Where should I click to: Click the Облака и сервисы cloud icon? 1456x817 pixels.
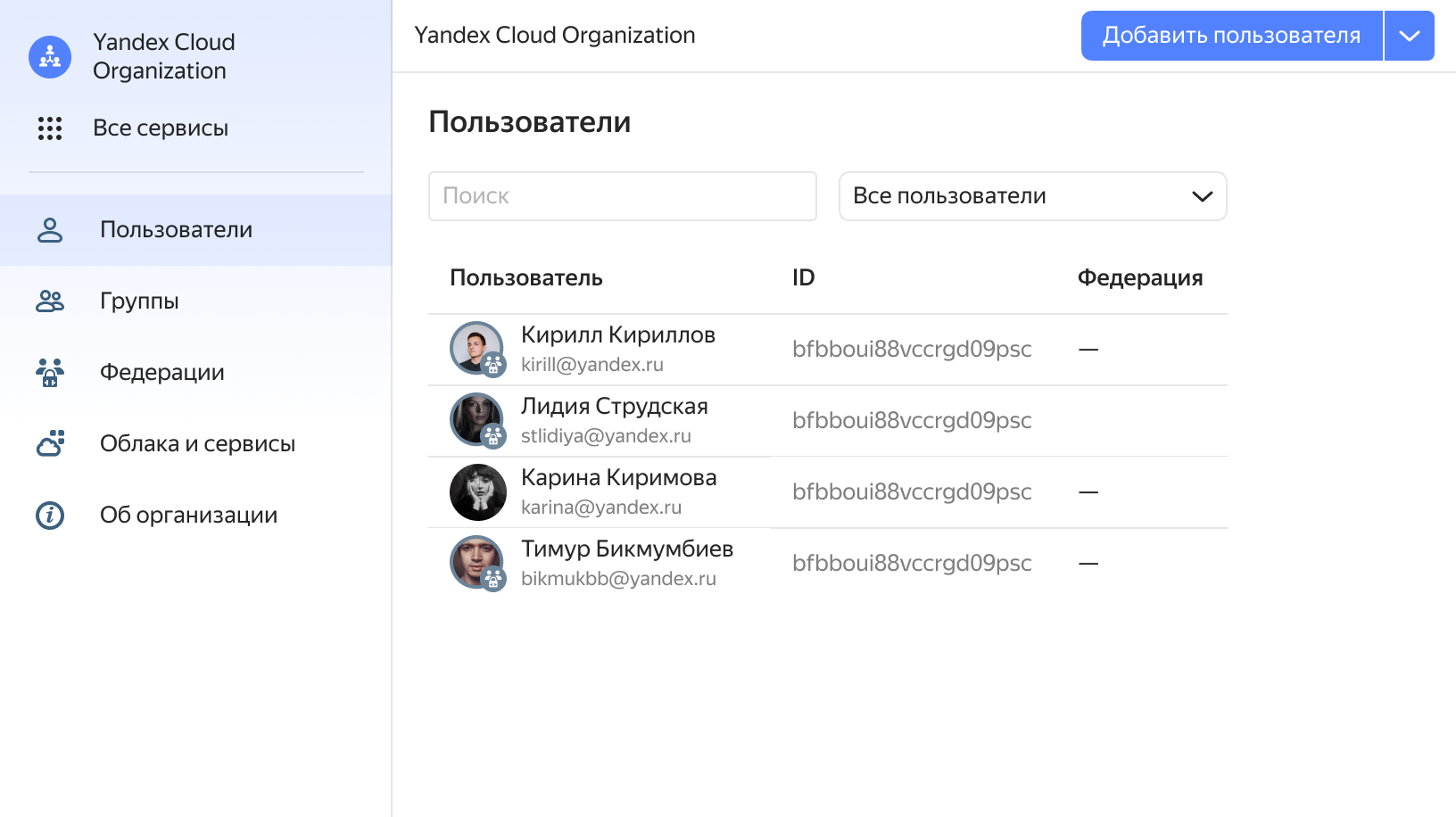(50, 443)
